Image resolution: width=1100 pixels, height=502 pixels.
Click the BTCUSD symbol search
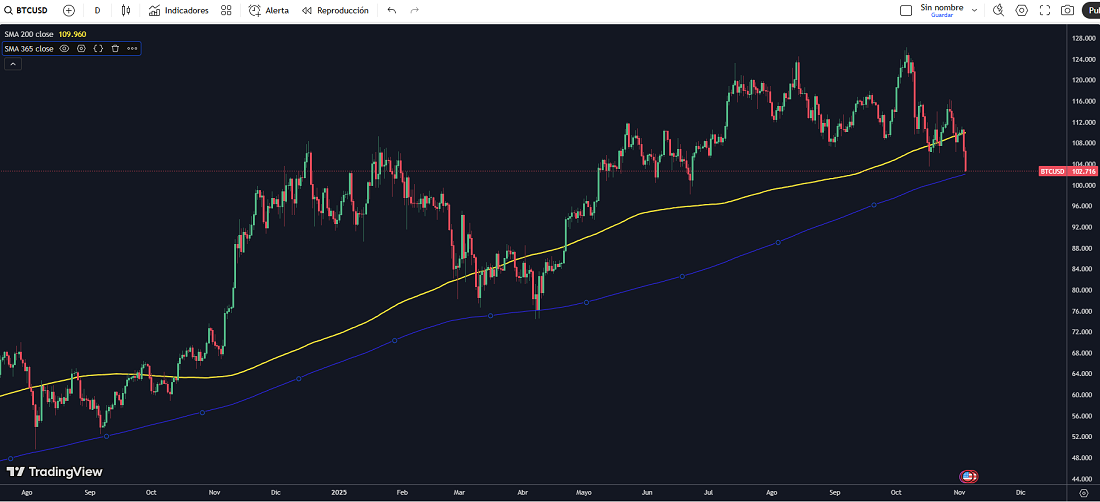coord(30,10)
